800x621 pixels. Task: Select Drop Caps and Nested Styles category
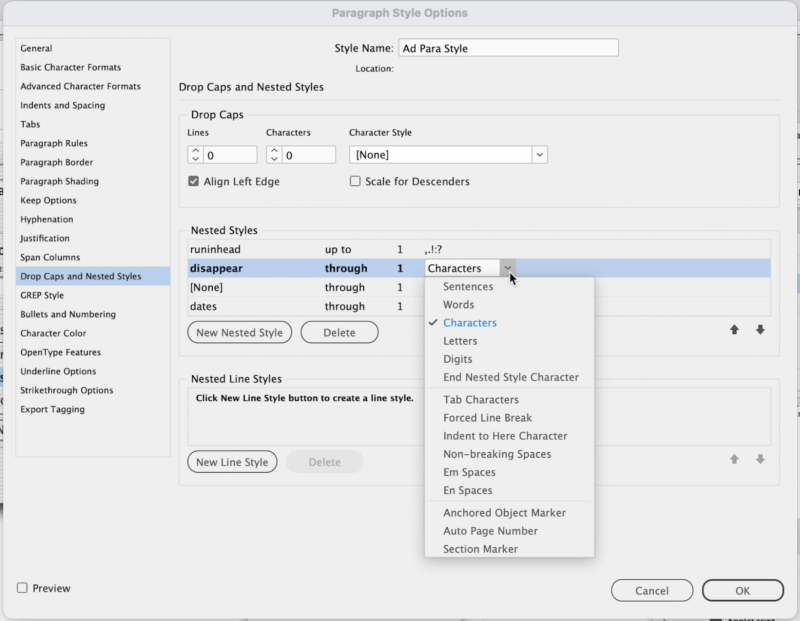(x=93, y=276)
